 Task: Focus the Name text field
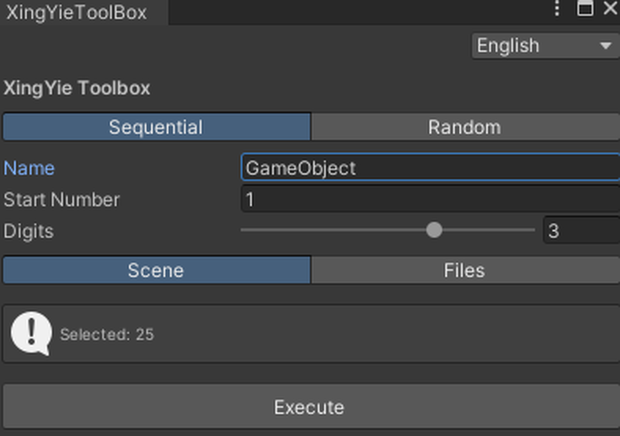click(431, 168)
